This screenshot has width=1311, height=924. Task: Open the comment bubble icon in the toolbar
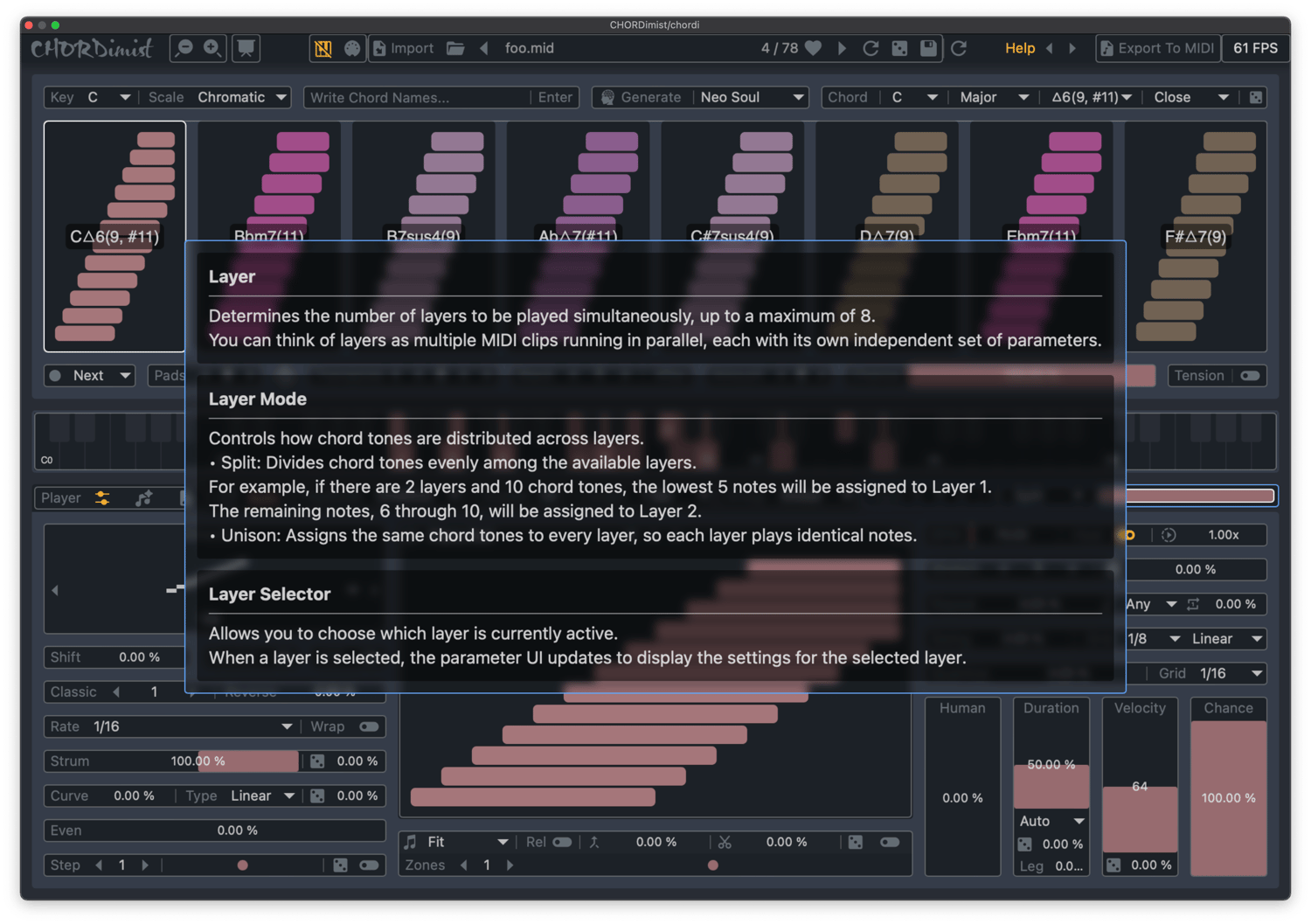click(x=246, y=48)
